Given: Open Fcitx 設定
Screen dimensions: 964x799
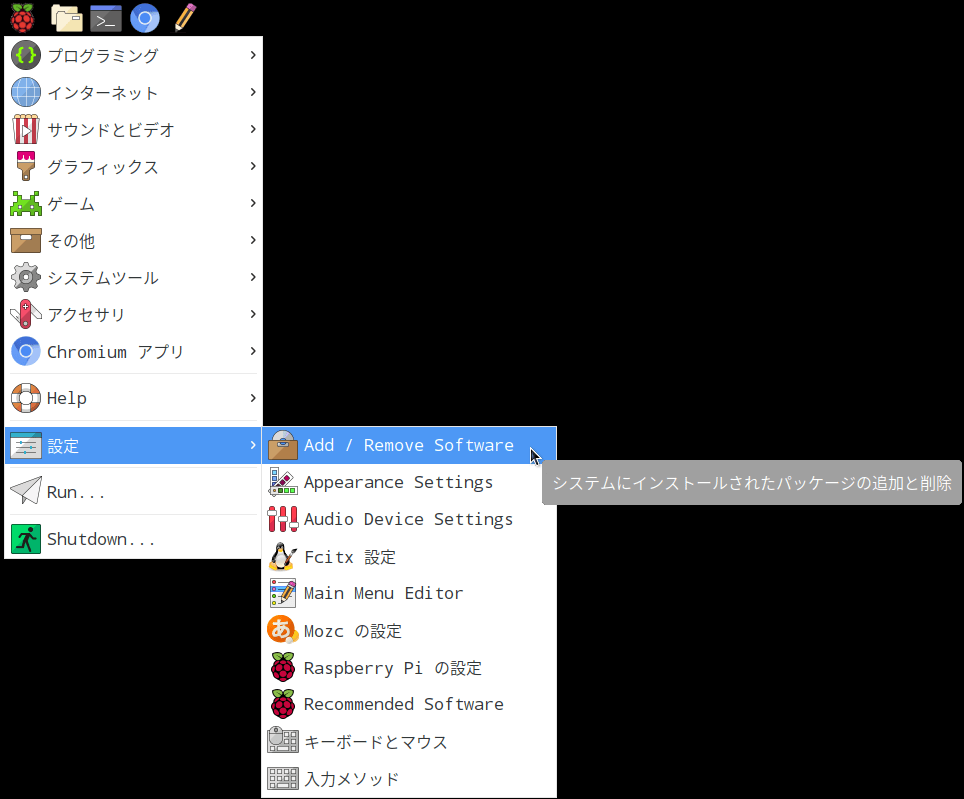Looking at the screenshot, I should pyautogui.click(x=409, y=556).
